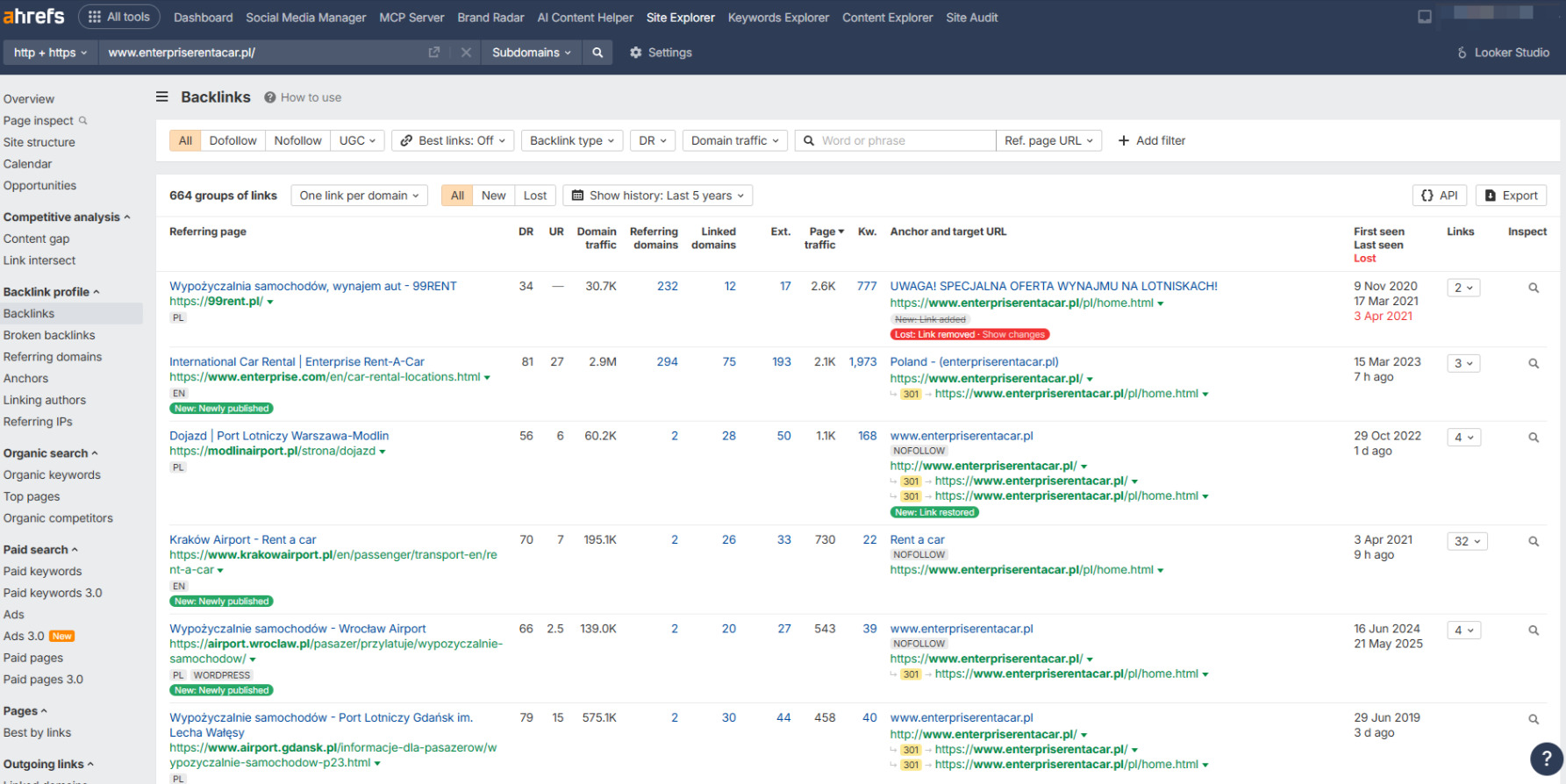
Task: Inspect the Kraków Airport backlink row
Action: tap(1533, 541)
